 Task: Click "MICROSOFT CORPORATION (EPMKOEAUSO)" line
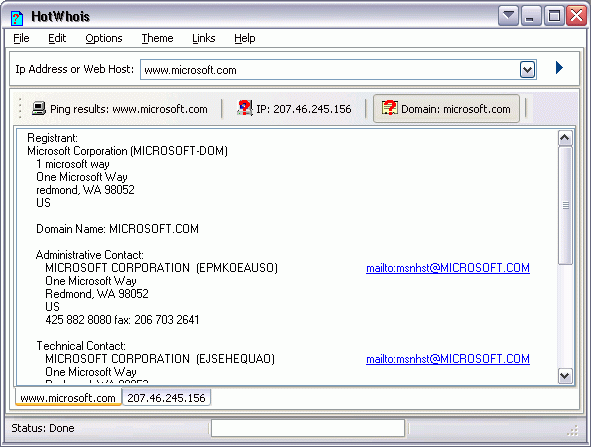click(161, 268)
